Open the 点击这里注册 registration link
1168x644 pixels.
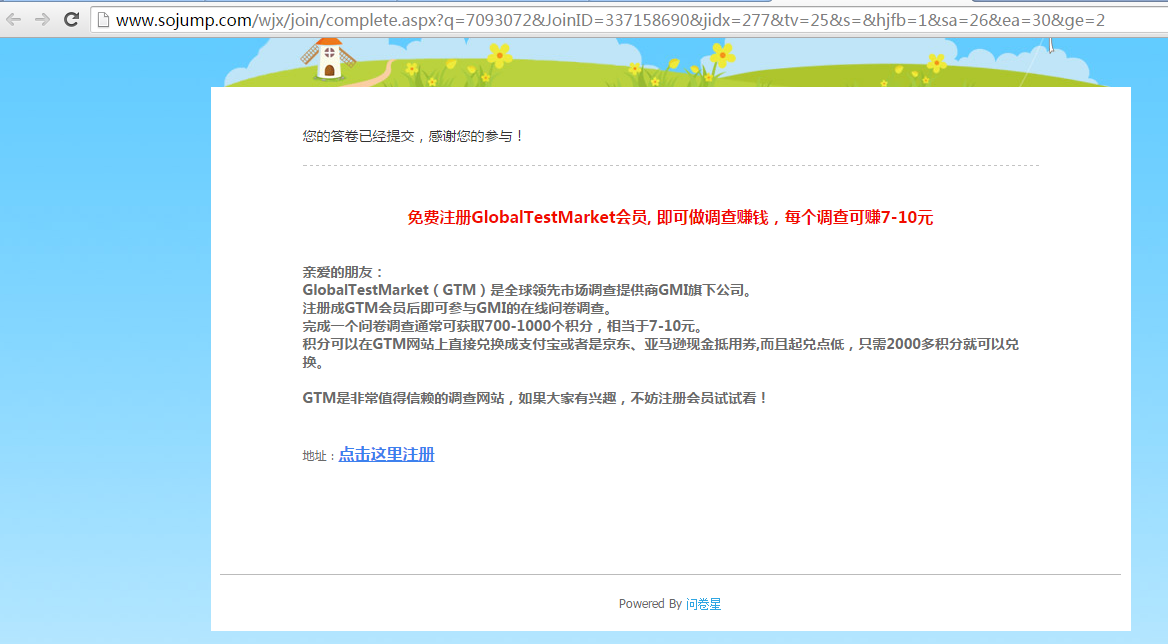387,454
